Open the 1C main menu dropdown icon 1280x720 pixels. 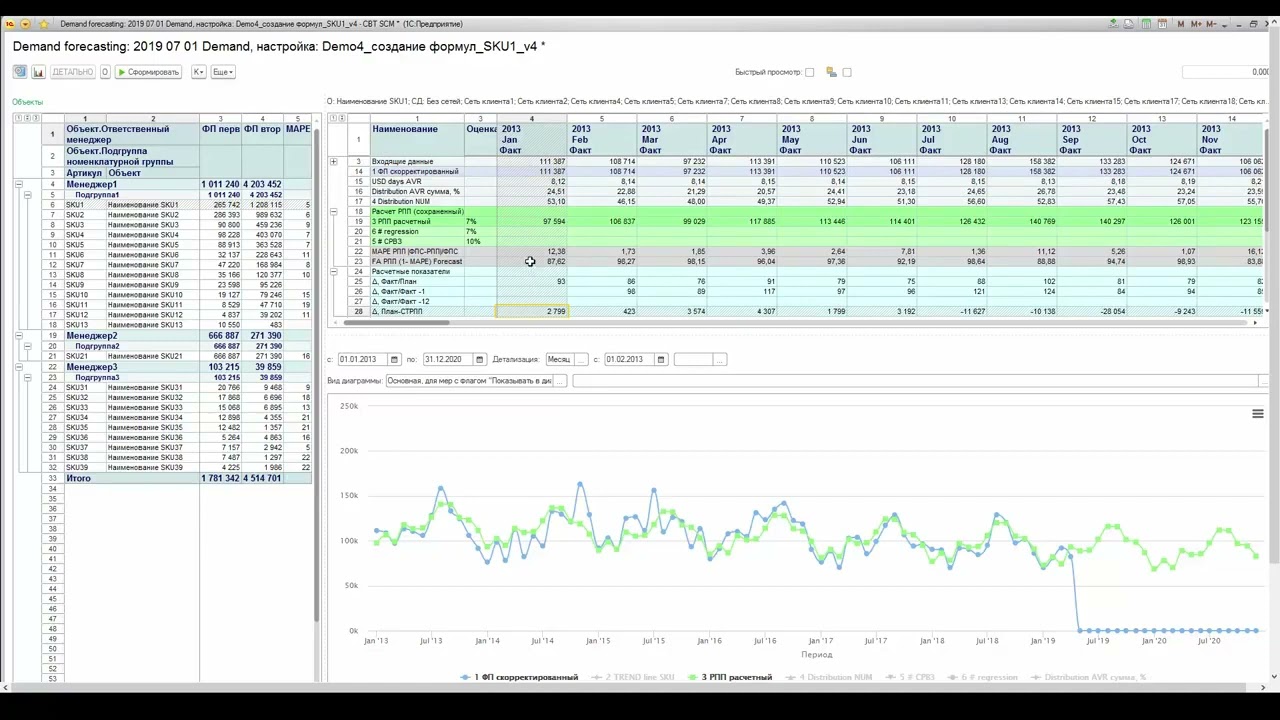(x=26, y=24)
